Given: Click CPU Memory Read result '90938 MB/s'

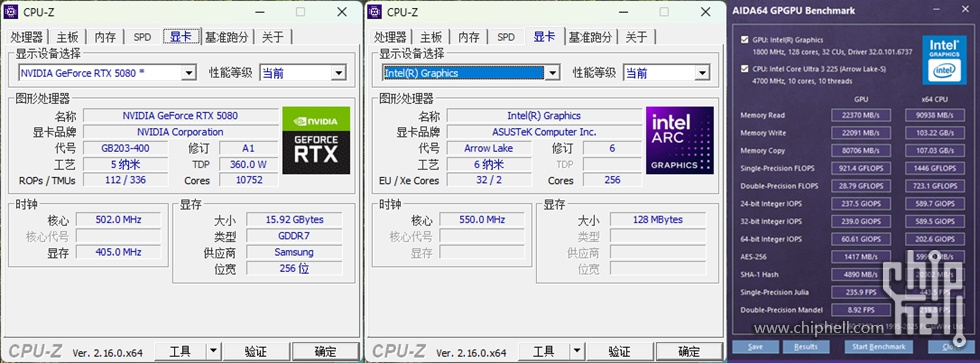Looking at the screenshot, I should (x=934, y=115).
